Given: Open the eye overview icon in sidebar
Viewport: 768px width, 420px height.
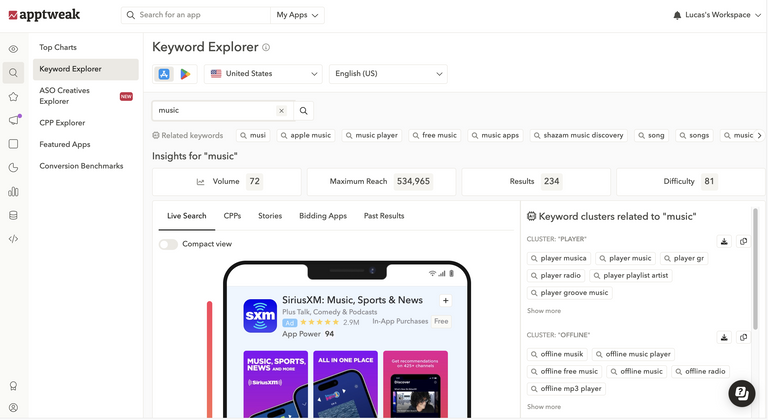Looking at the screenshot, I should 13,49.
